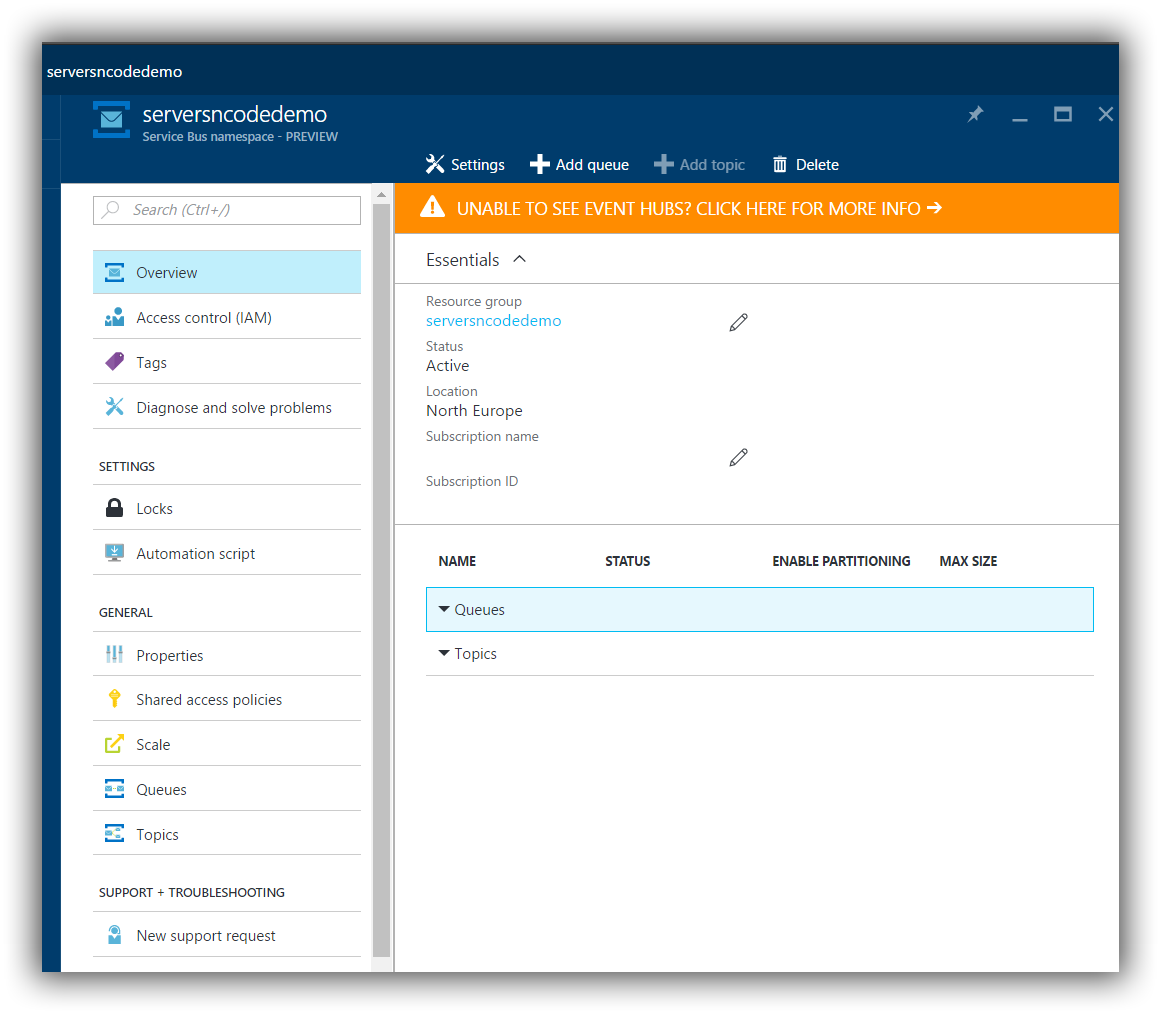Collapse the Queues row arrow in table
This screenshot has width=1161, height=1014.
tap(444, 609)
